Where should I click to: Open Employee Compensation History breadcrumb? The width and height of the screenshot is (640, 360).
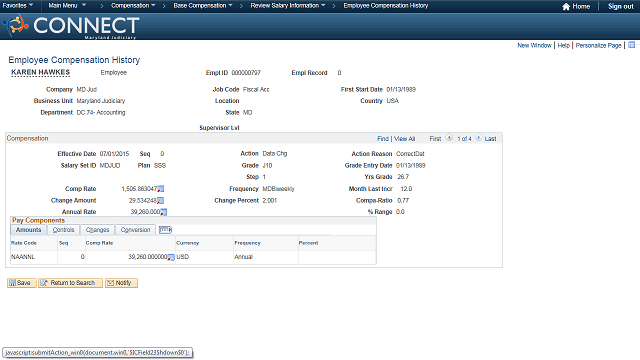click(386, 6)
